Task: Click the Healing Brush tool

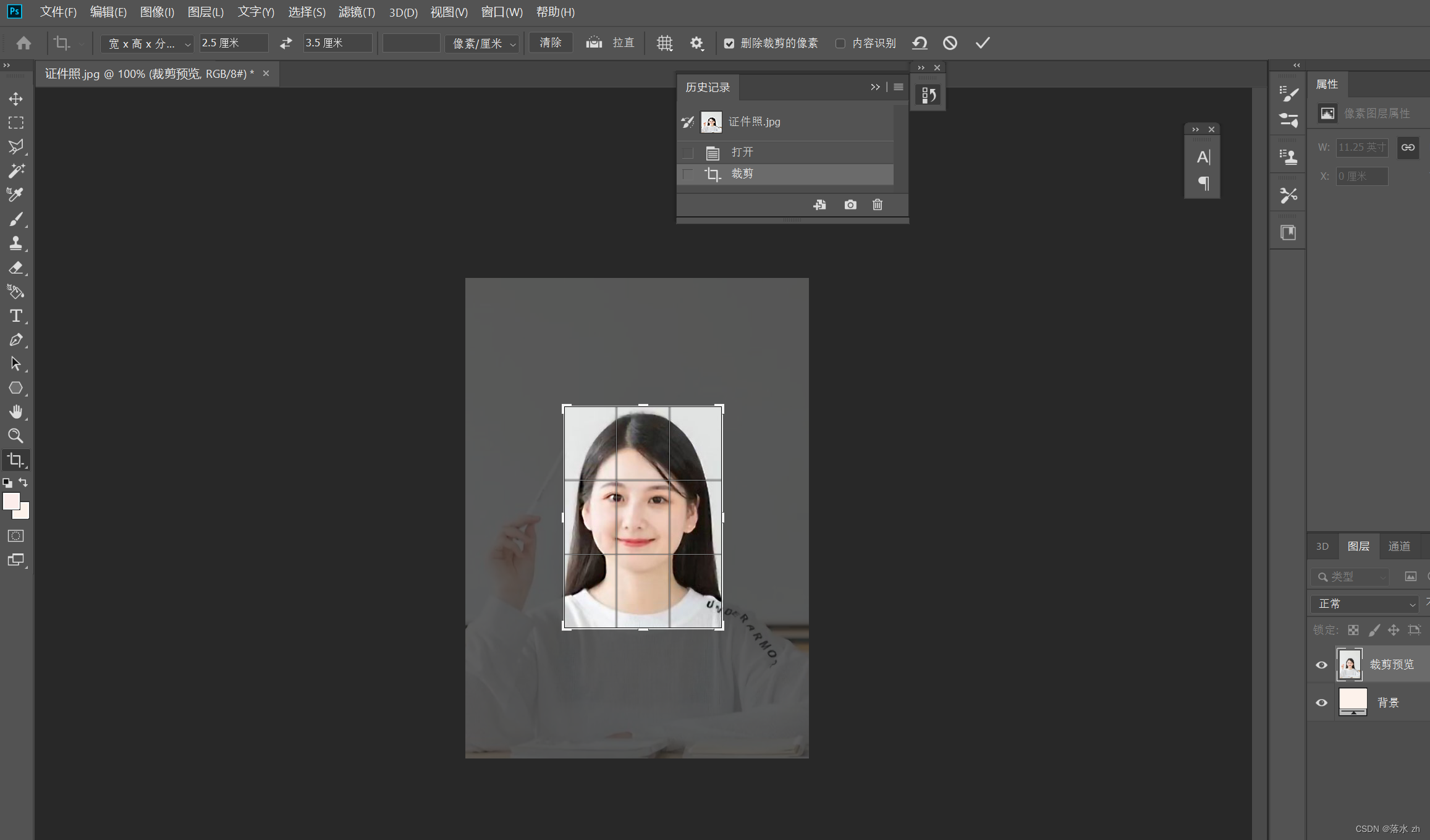Action: coord(15,171)
